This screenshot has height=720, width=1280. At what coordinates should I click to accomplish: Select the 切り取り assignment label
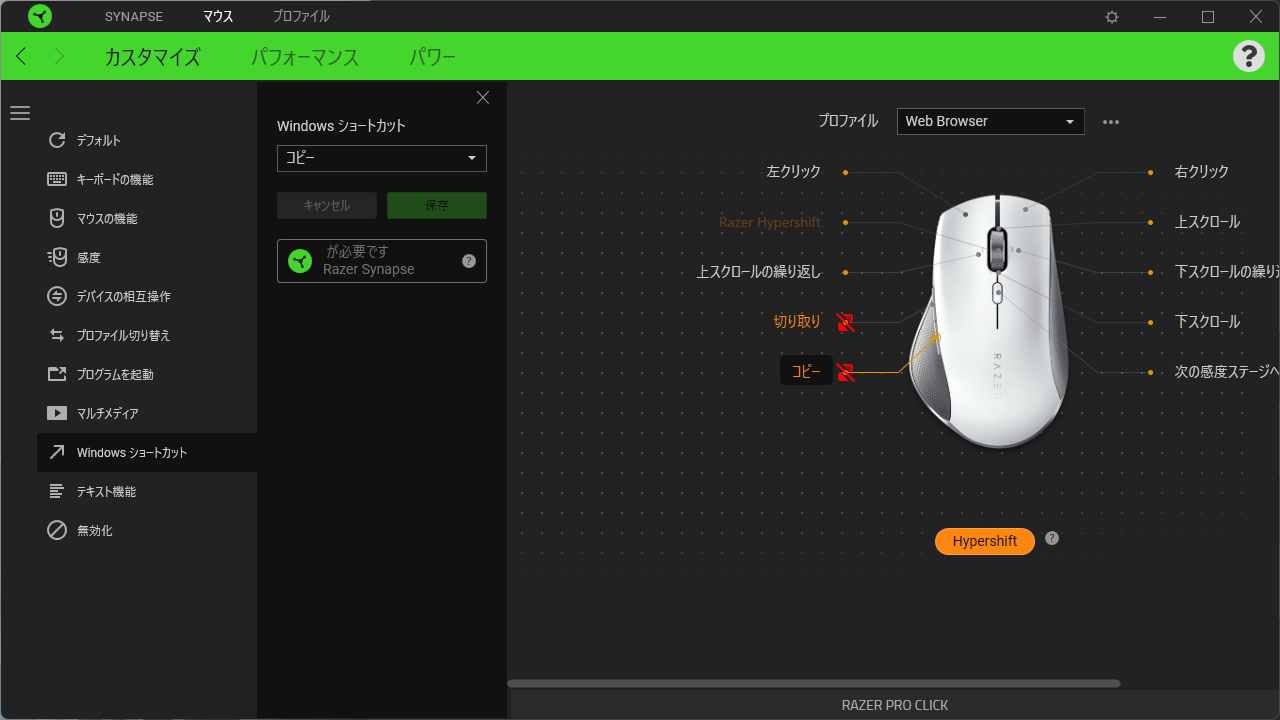[x=797, y=322]
